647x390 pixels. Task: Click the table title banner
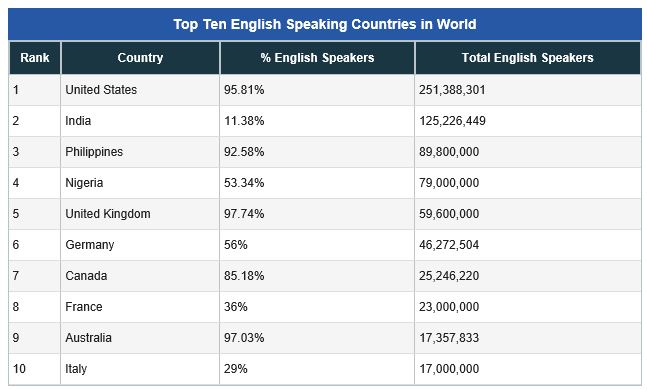[x=325, y=24]
